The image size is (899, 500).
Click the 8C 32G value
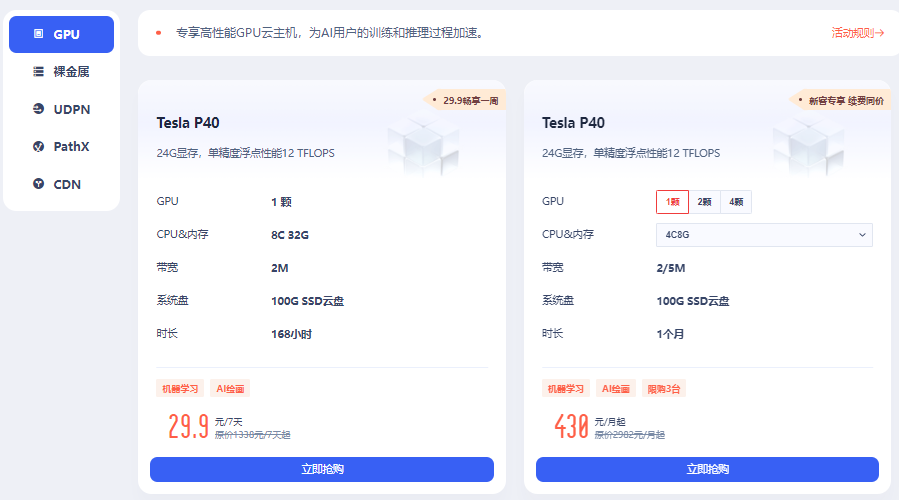point(290,235)
